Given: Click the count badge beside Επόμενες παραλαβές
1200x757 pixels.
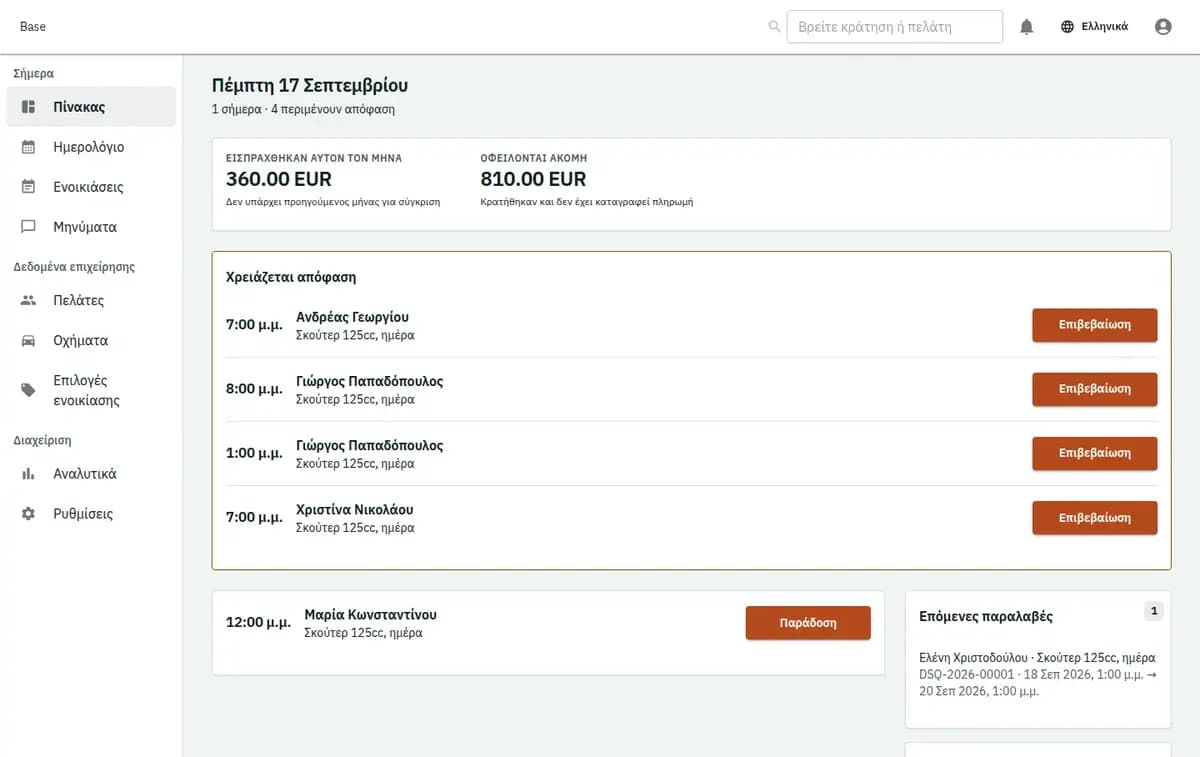Looking at the screenshot, I should pos(1154,611).
